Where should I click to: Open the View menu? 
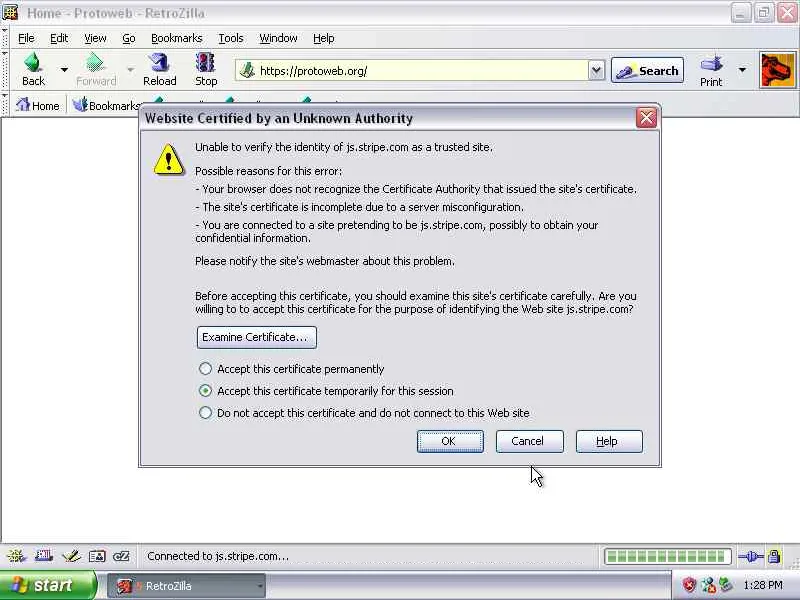pyautogui.click(x=95, y=38)
